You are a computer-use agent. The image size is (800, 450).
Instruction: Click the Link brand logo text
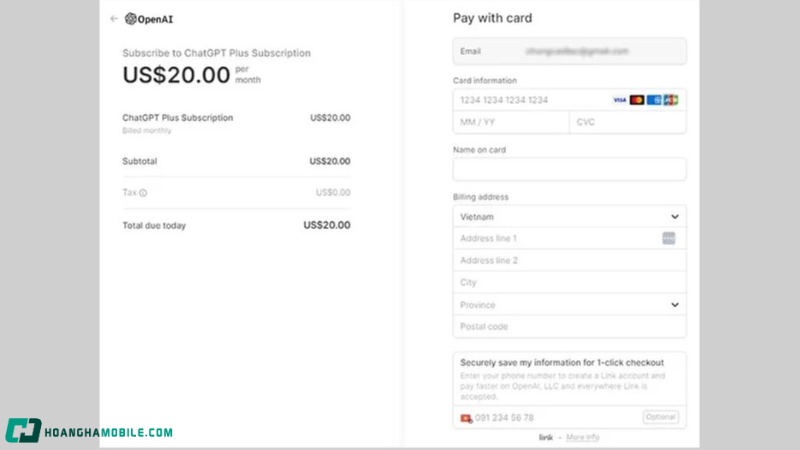[x=546, y=437]
